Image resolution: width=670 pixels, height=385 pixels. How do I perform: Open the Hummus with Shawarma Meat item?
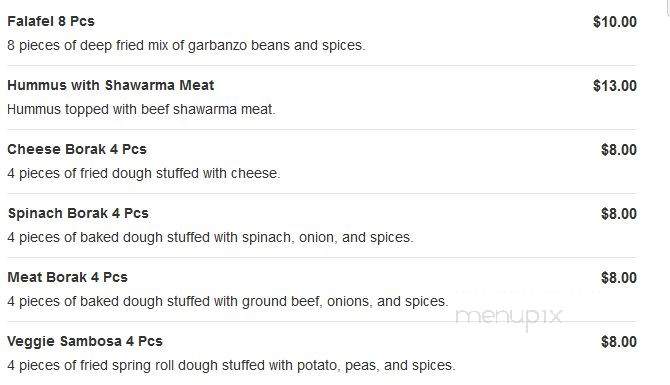click(x=111, y=85)
